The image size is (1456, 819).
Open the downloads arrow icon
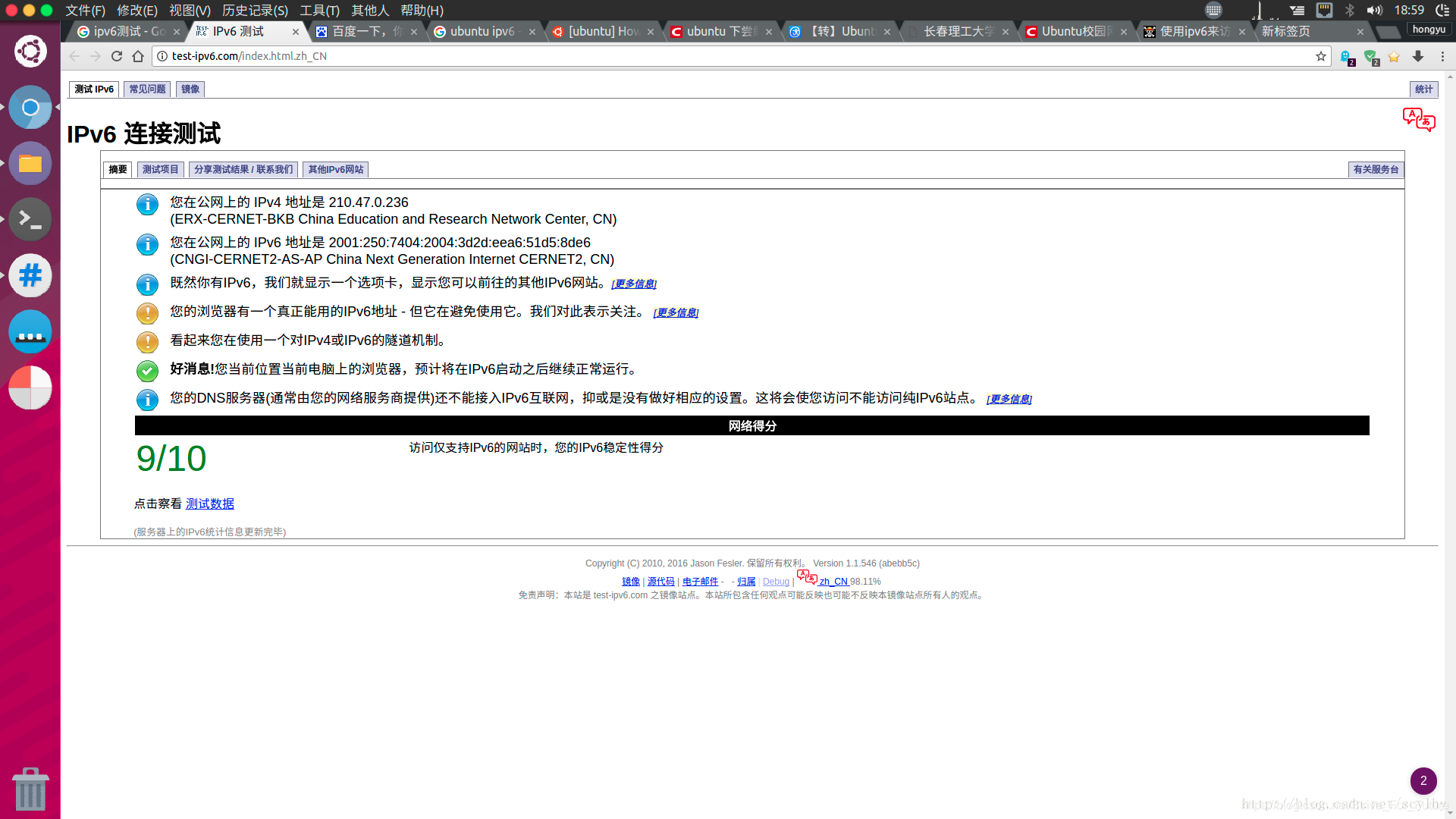[1418, 56]
